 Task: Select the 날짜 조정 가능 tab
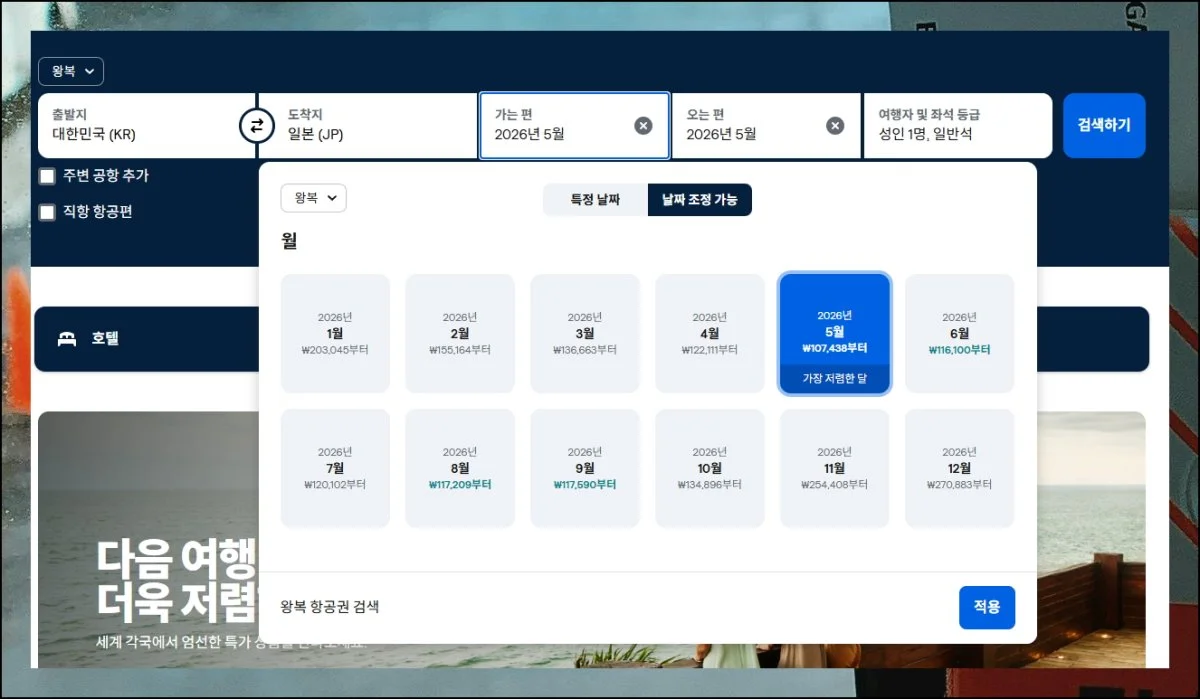[x=699, y=200]
